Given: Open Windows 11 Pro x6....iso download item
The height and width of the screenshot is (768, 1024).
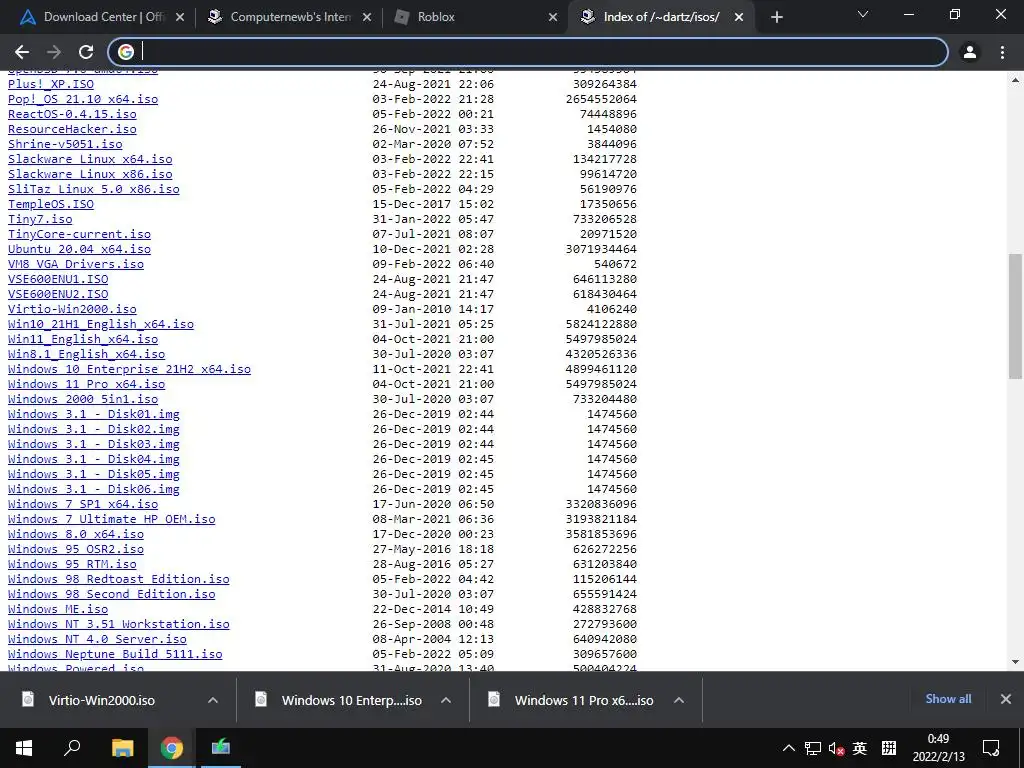Looking at the screenshot, I should coord(584,700).
